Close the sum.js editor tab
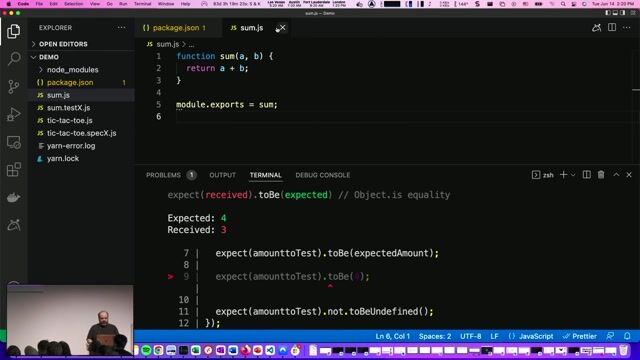The image size is (640, 360). pyautogui.click(x=282, y=28)
